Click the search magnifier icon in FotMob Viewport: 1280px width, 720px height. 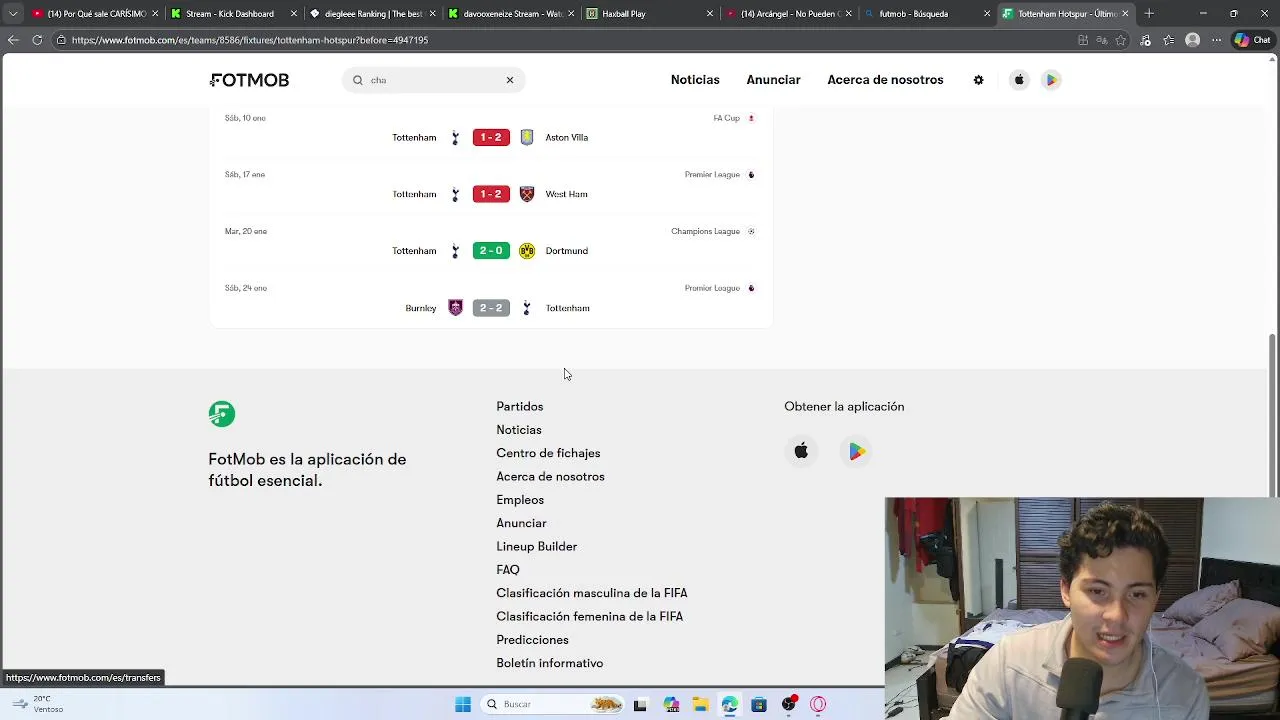point(357,80)
